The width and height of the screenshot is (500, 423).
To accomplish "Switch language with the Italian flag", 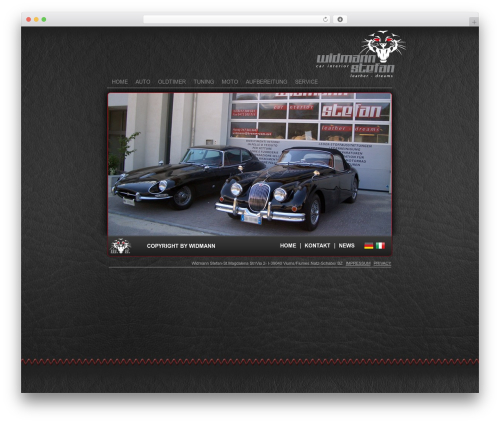I will [x=380, y=246].
